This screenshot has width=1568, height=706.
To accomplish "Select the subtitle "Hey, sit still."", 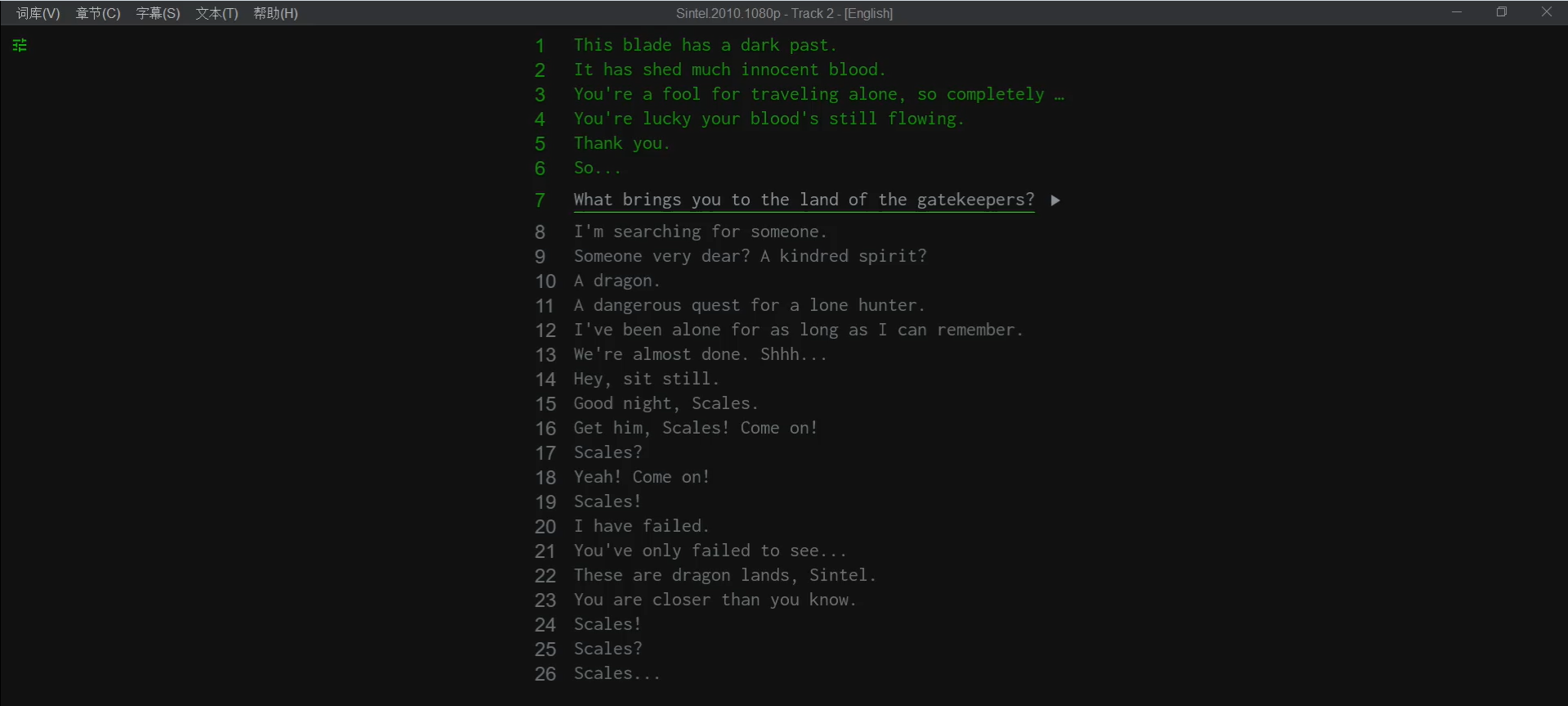I will pos(646,379).
